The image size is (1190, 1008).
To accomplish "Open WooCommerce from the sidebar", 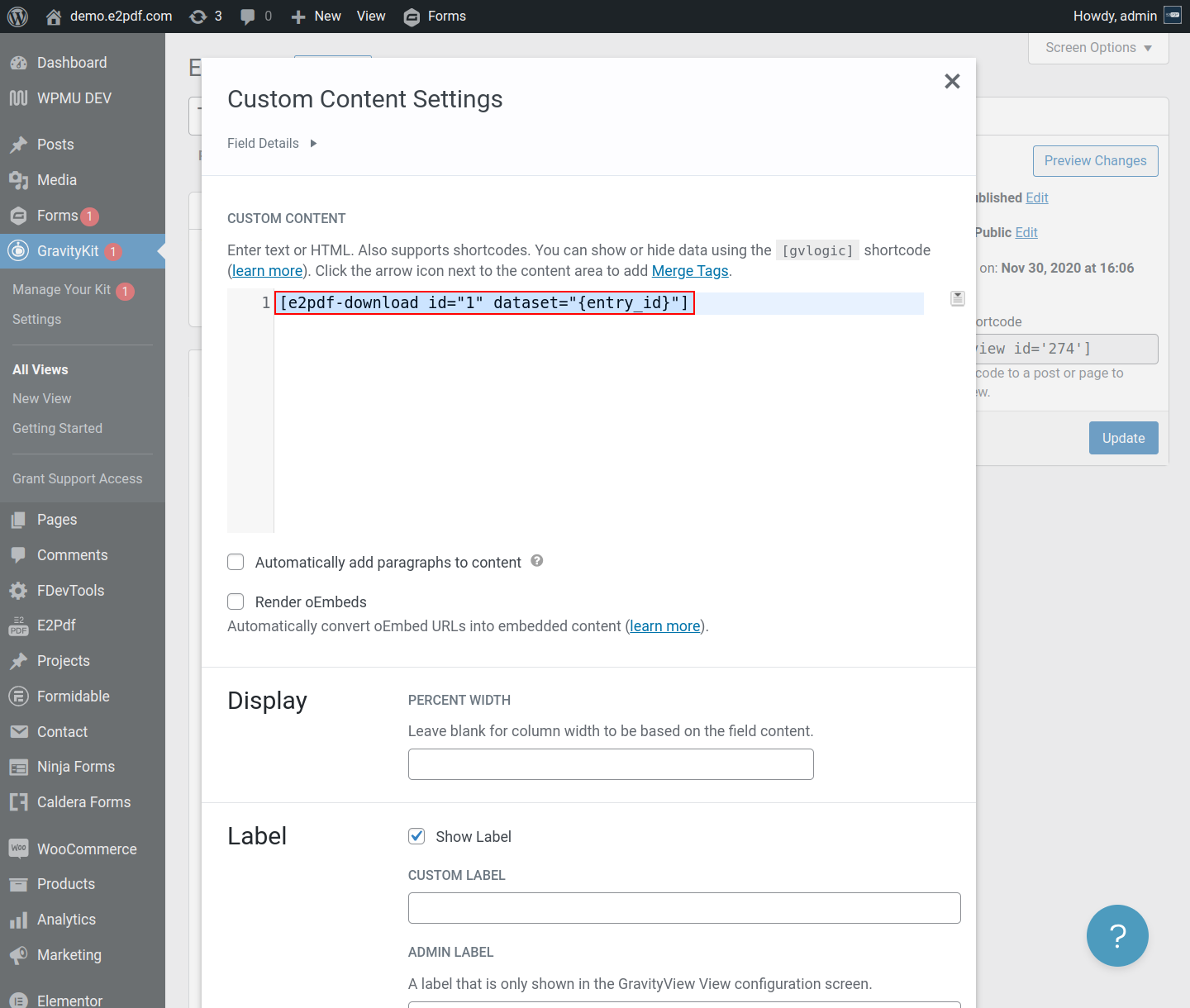I will pos(87,849).
